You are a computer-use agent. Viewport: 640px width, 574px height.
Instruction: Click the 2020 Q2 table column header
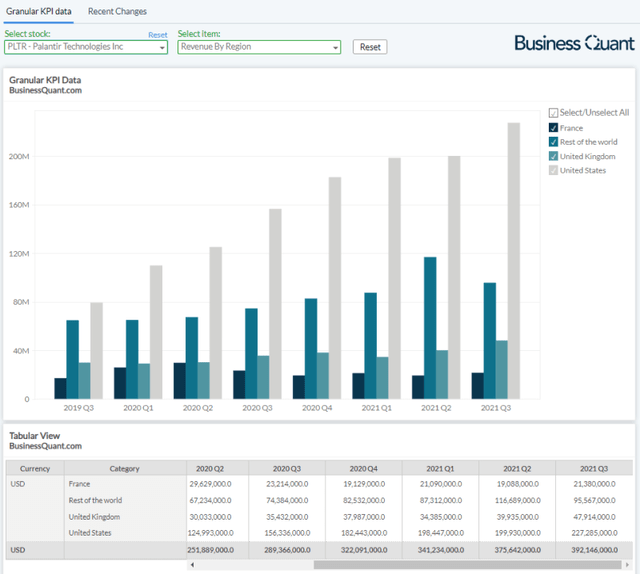tap(218, 469)
